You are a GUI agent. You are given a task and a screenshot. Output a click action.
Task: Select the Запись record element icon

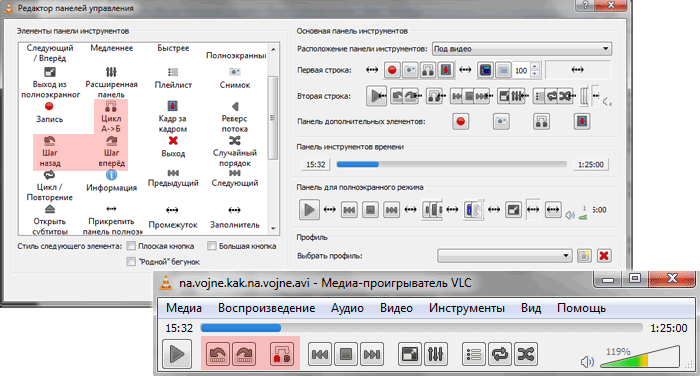49,106
